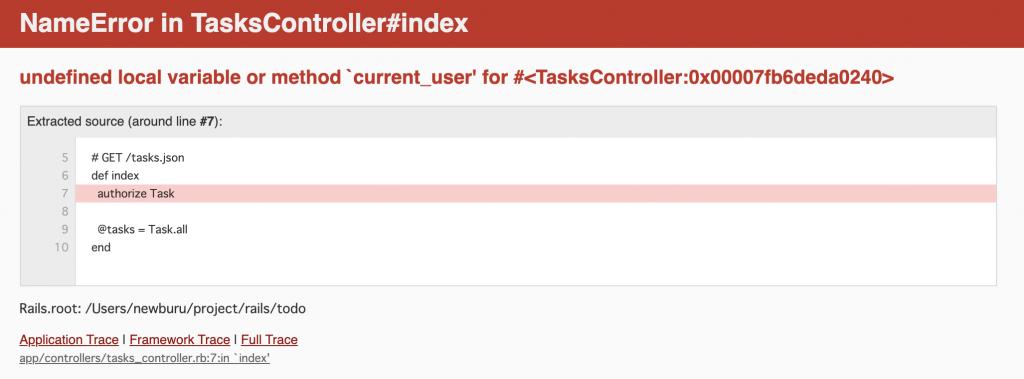
Task: Click the Extracted source header label
Action: click(125, 122)
